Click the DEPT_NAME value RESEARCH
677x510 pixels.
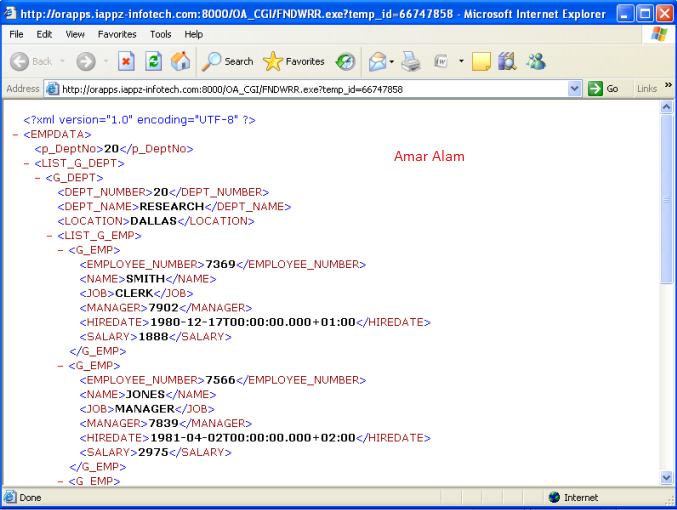[x=171, y=206]
